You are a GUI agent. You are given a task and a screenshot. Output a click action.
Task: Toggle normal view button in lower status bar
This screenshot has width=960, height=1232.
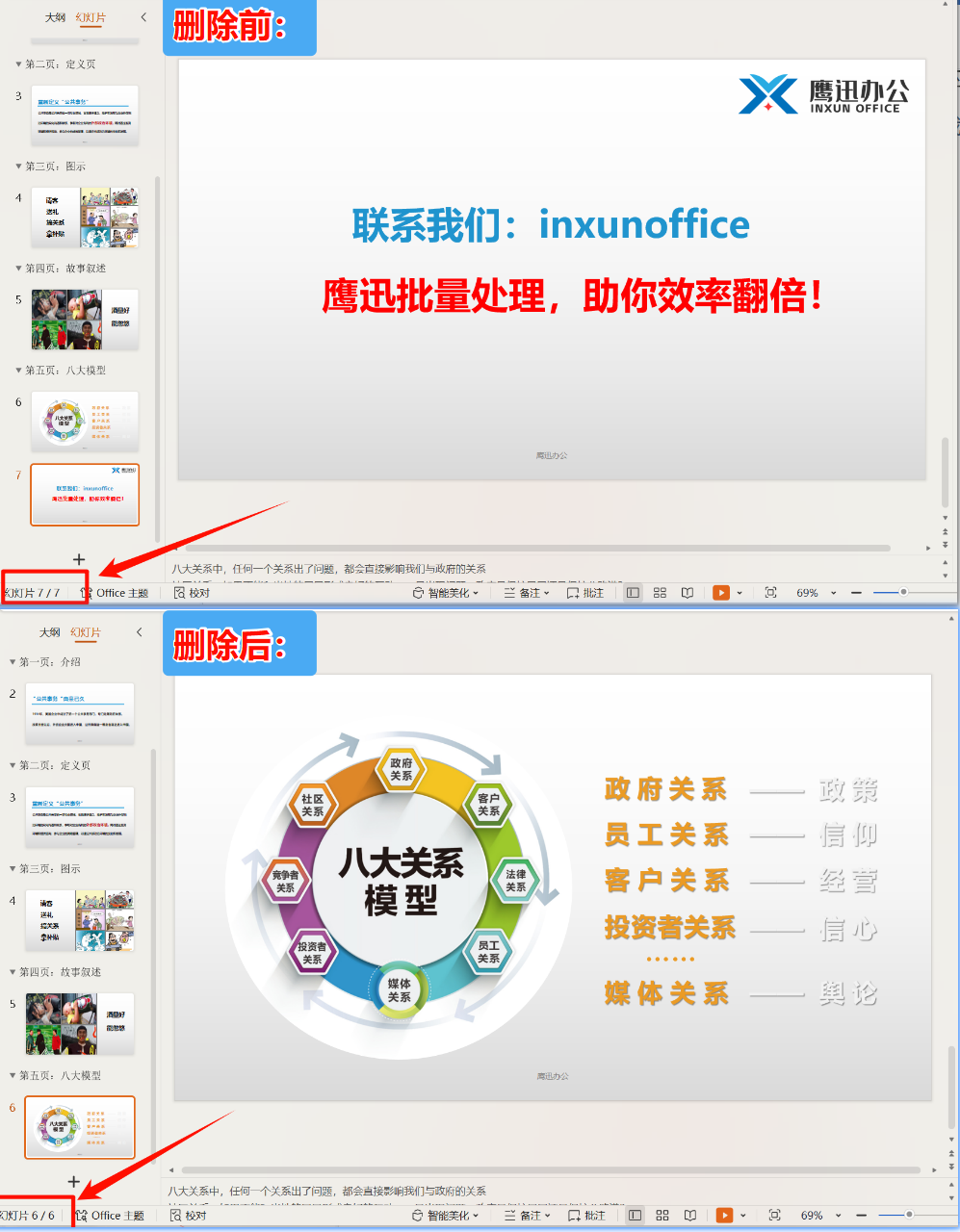pyautogui.click(x=635, y=1216)
